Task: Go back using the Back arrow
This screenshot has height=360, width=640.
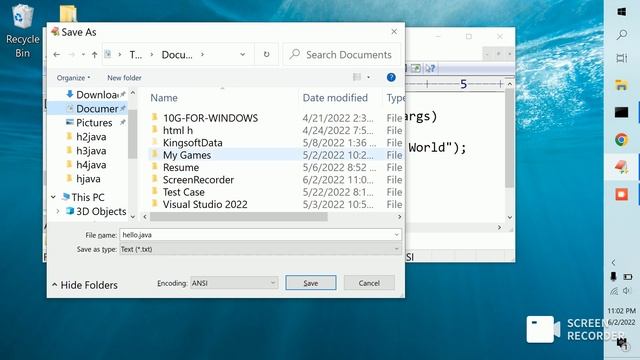Action: pos(57,54)
